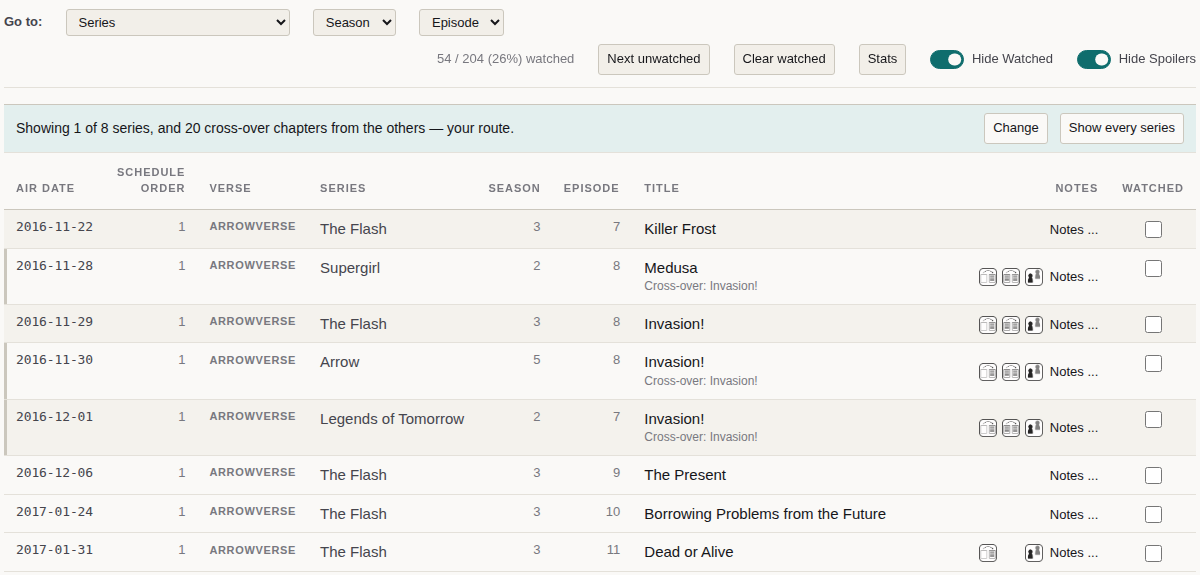This screenshot has width=1200, height=575.
Task: Click the single-page book icon in Supergirl Medusa row
Action: point(988,277)
